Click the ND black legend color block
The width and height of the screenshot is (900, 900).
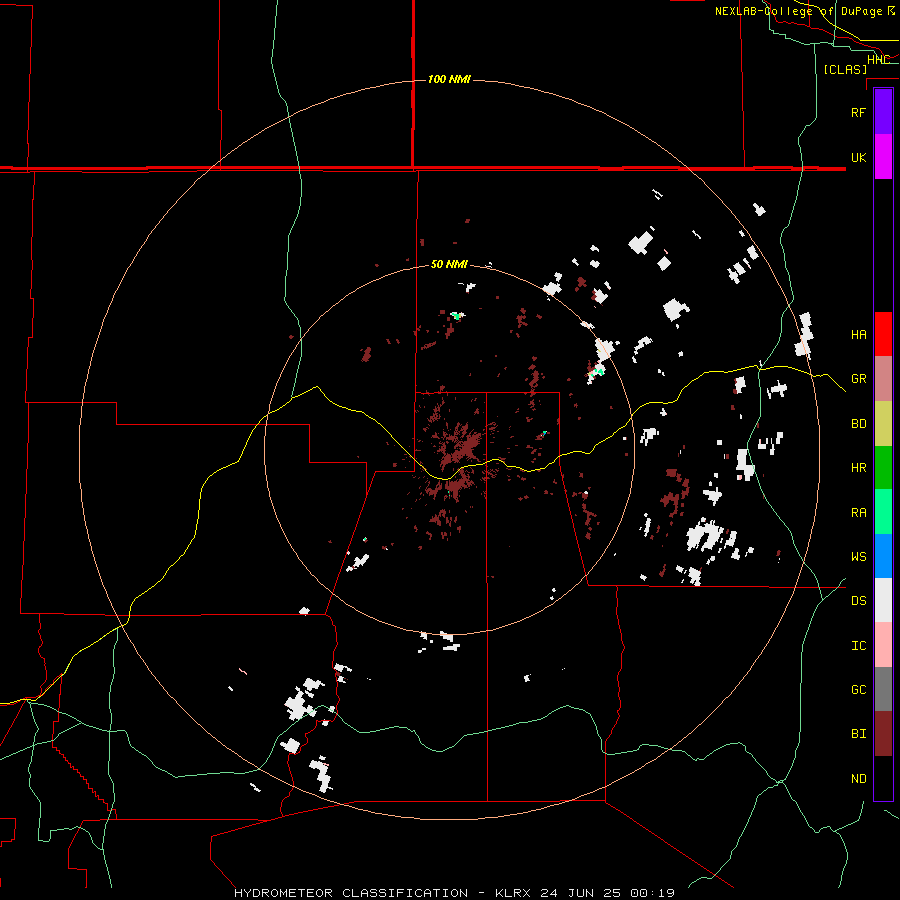pos(883,778)
